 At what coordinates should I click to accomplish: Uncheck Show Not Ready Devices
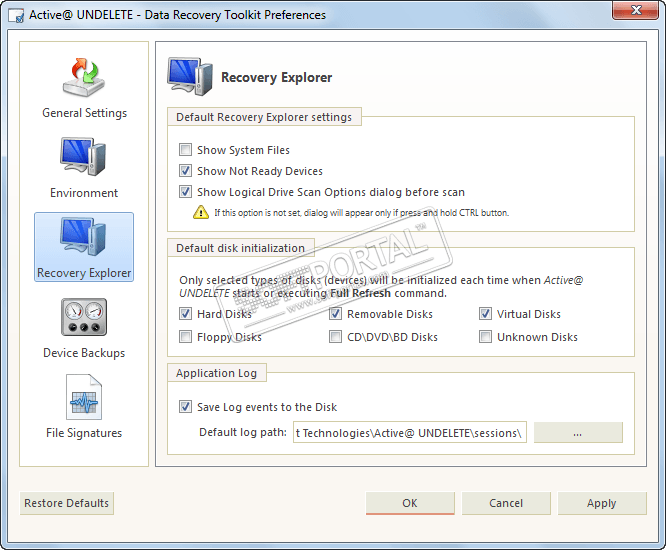pos(185,171)
